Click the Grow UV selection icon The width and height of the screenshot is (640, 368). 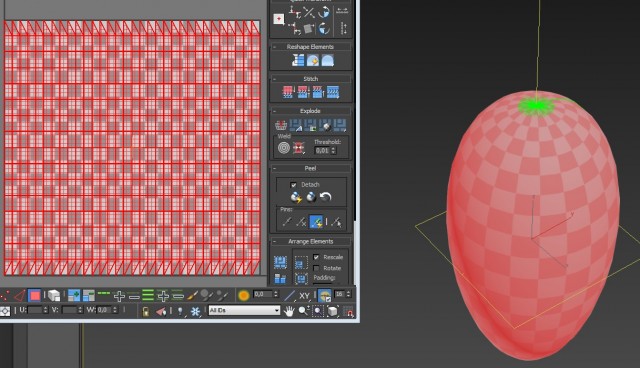(x=74, y=295)
